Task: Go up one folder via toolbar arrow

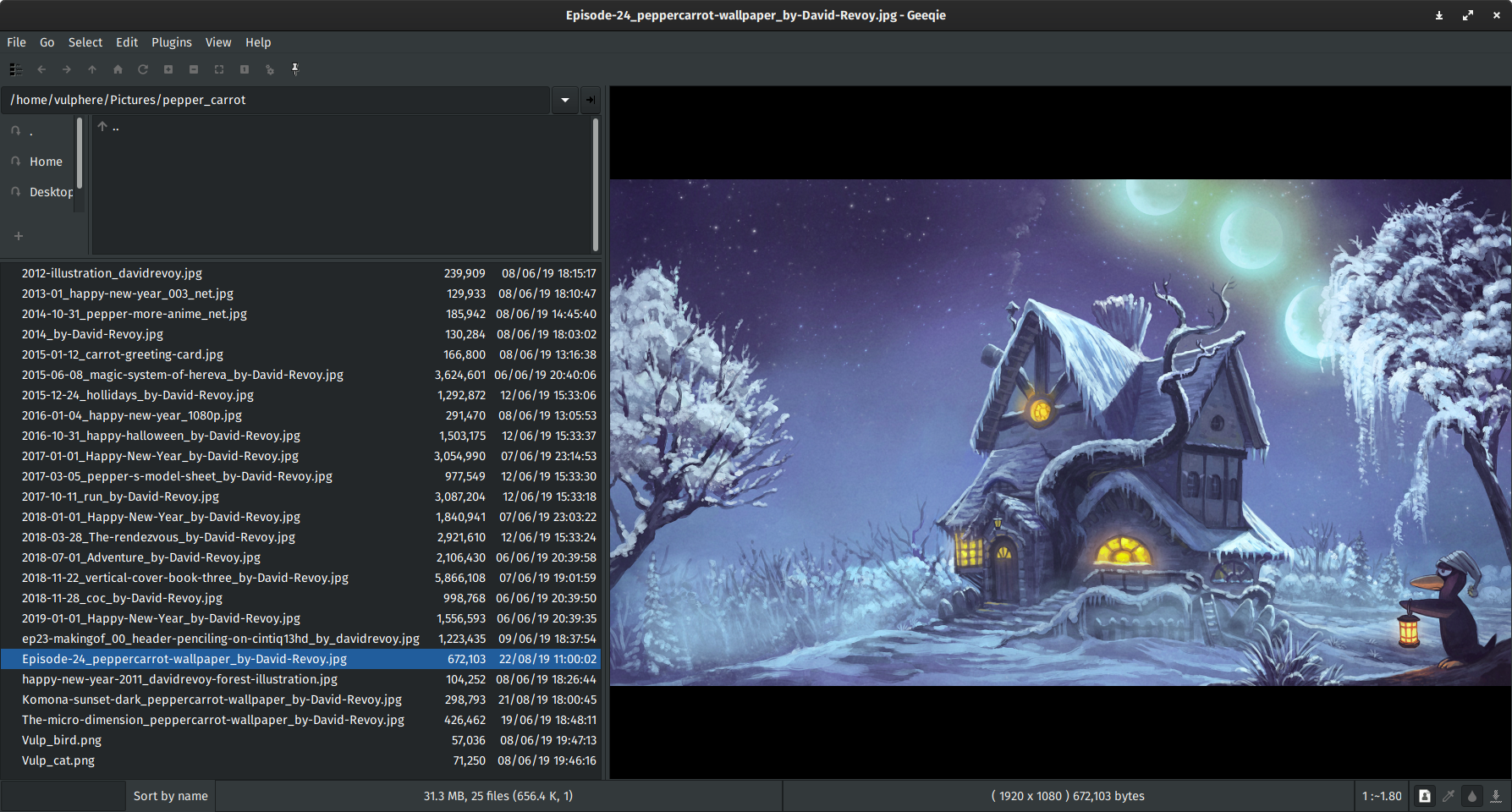Action: click(92, 69)
